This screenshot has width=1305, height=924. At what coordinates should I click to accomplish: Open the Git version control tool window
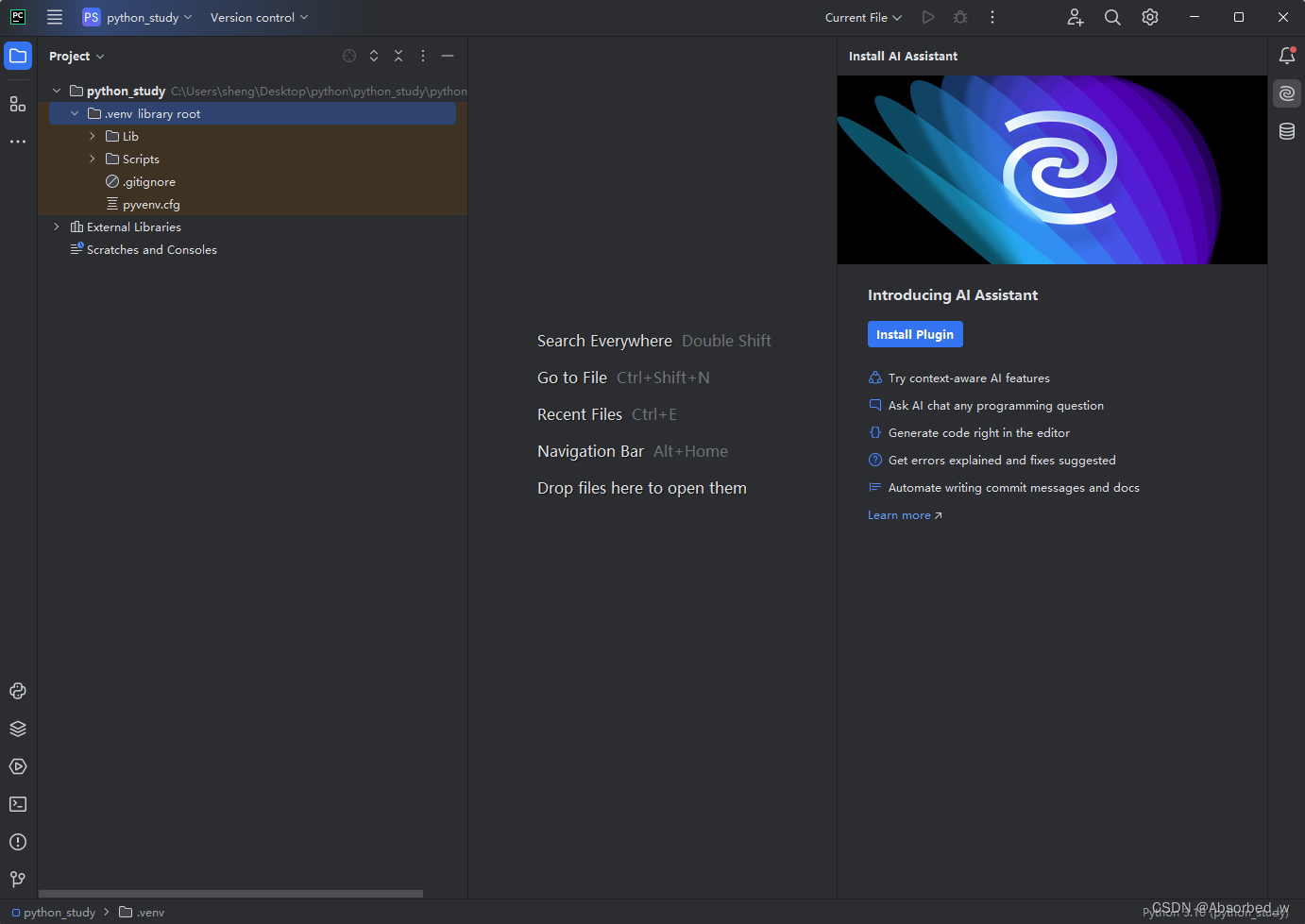[x=18, y=880]
